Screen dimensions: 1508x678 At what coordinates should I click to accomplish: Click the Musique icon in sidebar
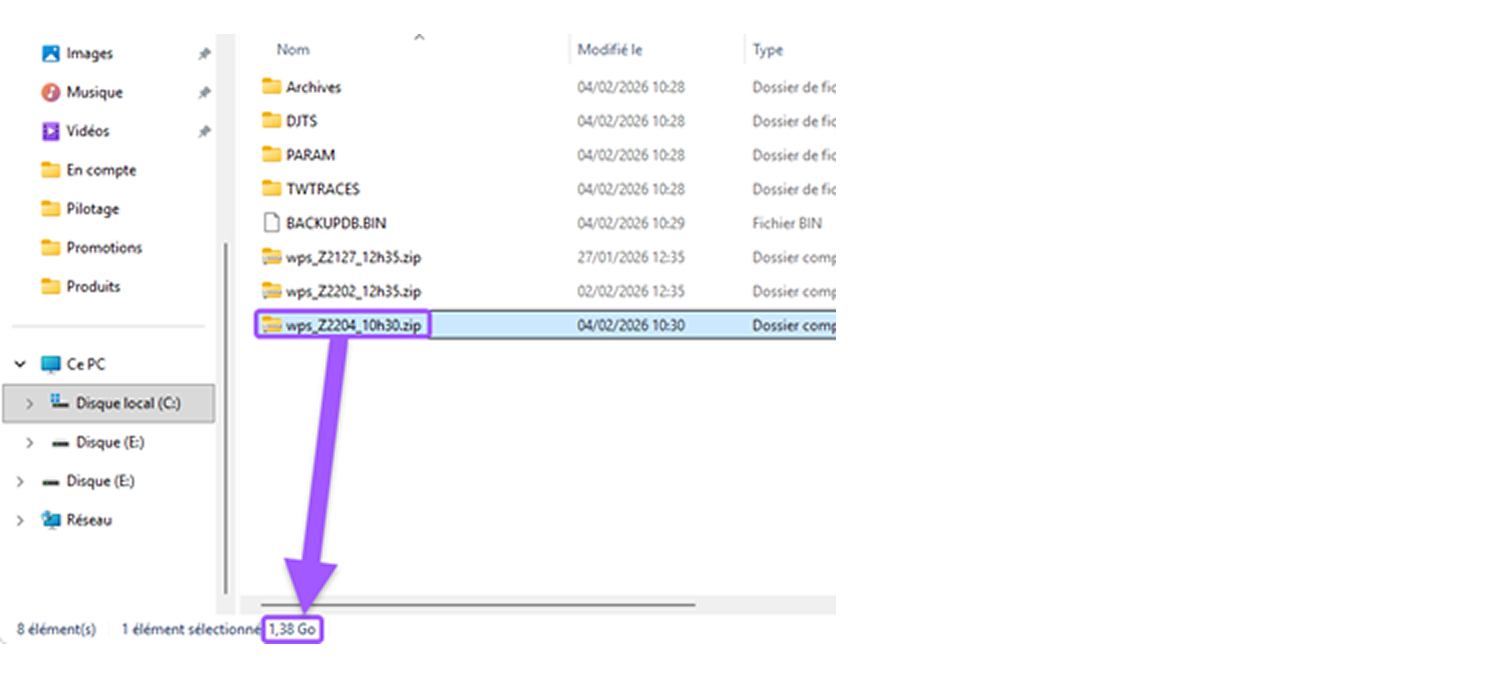50,93
